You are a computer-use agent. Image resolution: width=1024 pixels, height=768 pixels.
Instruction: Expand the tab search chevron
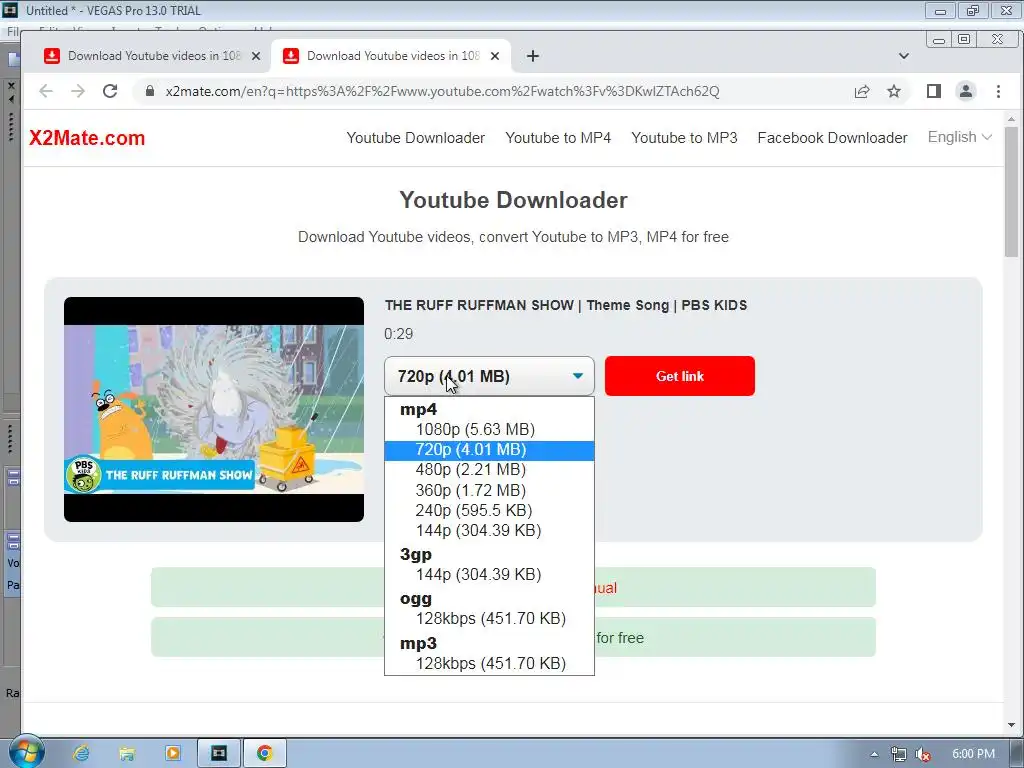pos(904,56)
